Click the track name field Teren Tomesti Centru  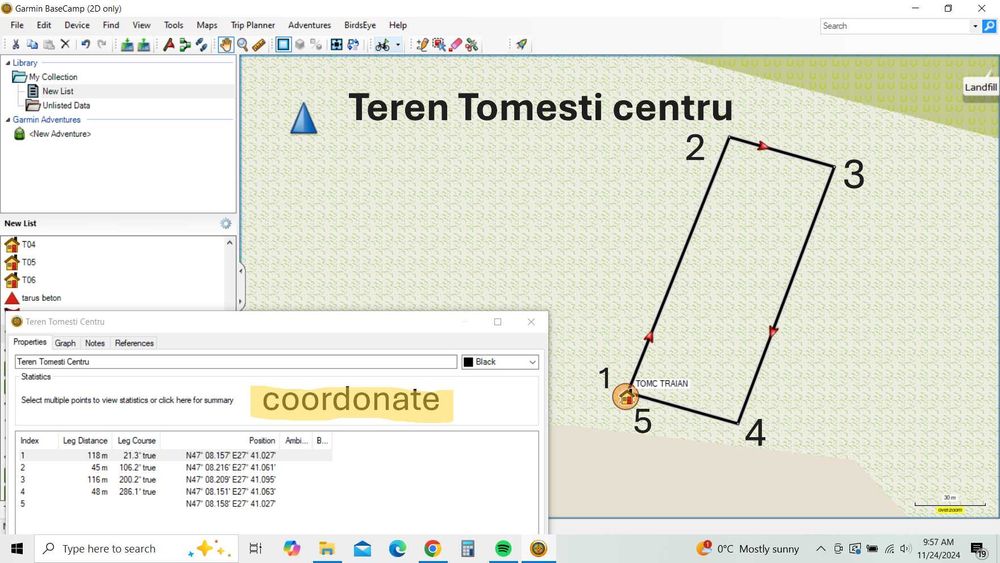tap(236, 362)
